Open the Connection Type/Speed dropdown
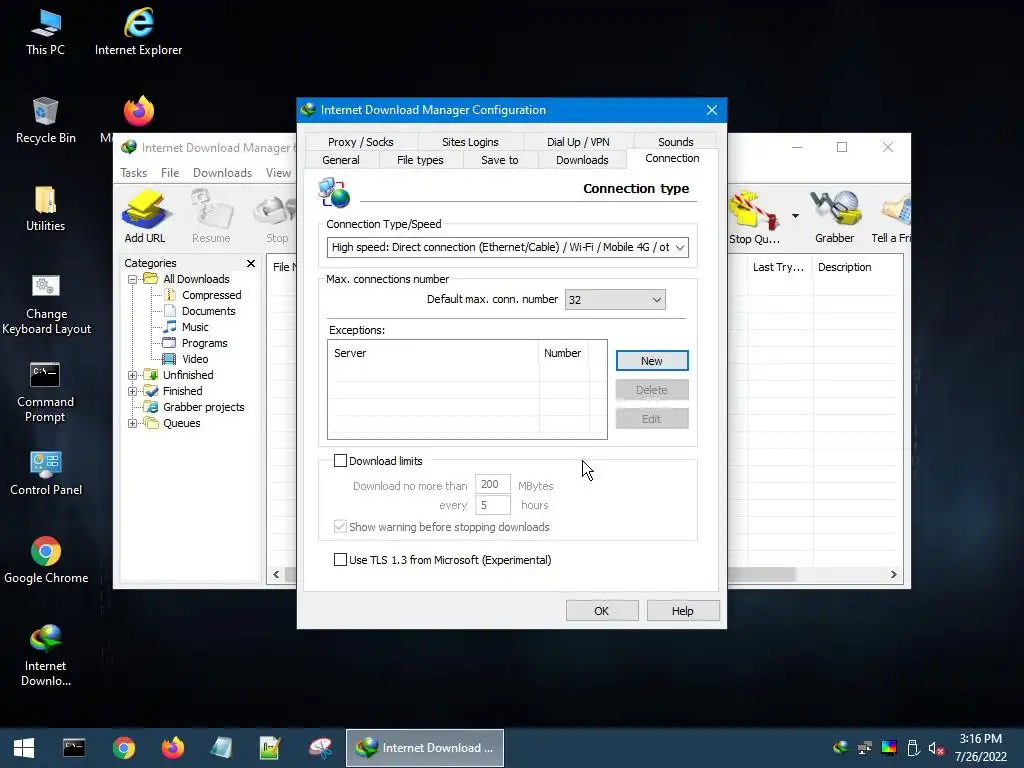The image size is (1024, 768). coord(507,248)
